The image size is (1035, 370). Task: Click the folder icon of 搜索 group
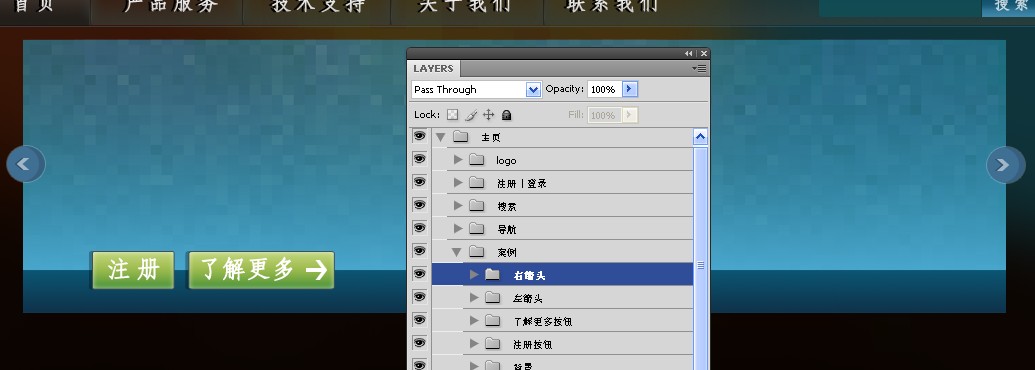(477, 206)
